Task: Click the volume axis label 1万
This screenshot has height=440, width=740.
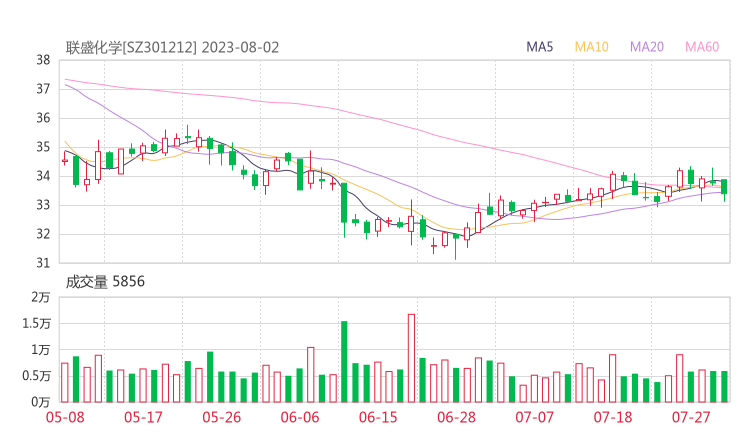Action: 41,350
